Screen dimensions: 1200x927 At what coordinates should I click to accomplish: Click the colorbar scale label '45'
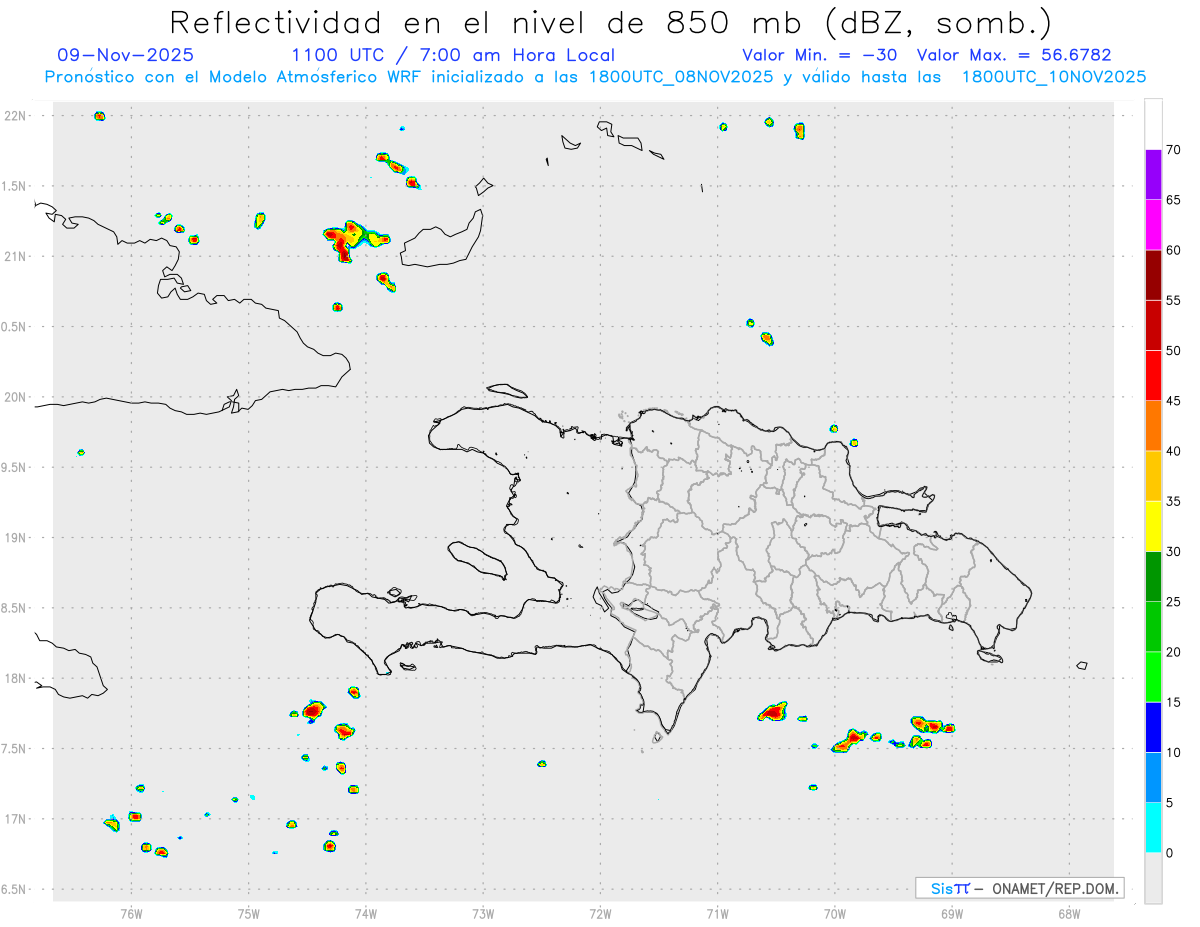1173,401
